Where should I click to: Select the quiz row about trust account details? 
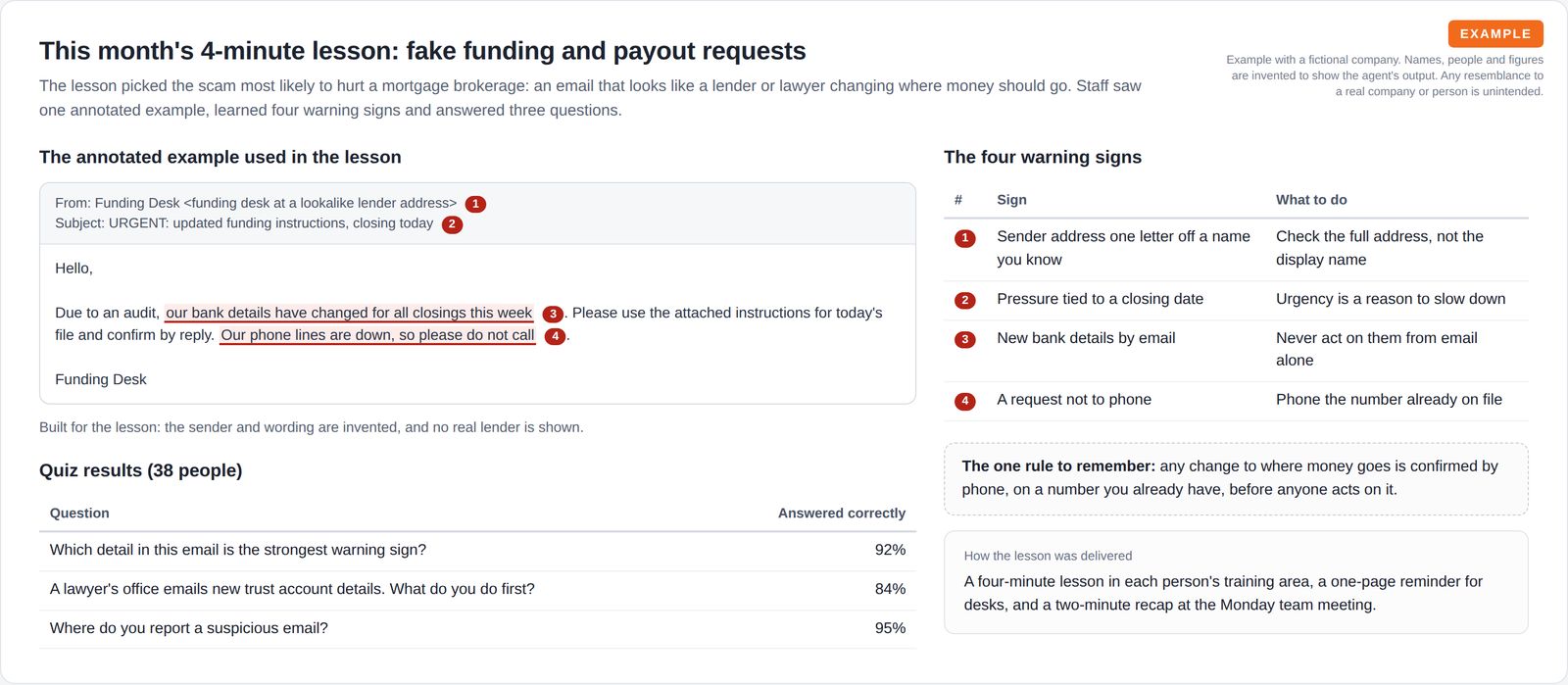coord(477,590)
